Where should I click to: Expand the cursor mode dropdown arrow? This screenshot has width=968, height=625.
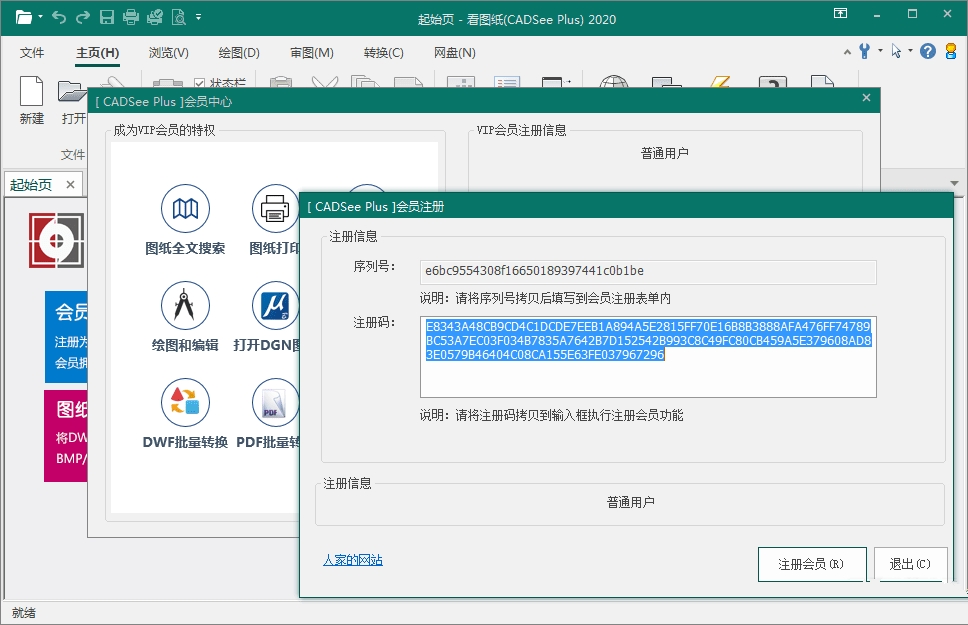911,51
